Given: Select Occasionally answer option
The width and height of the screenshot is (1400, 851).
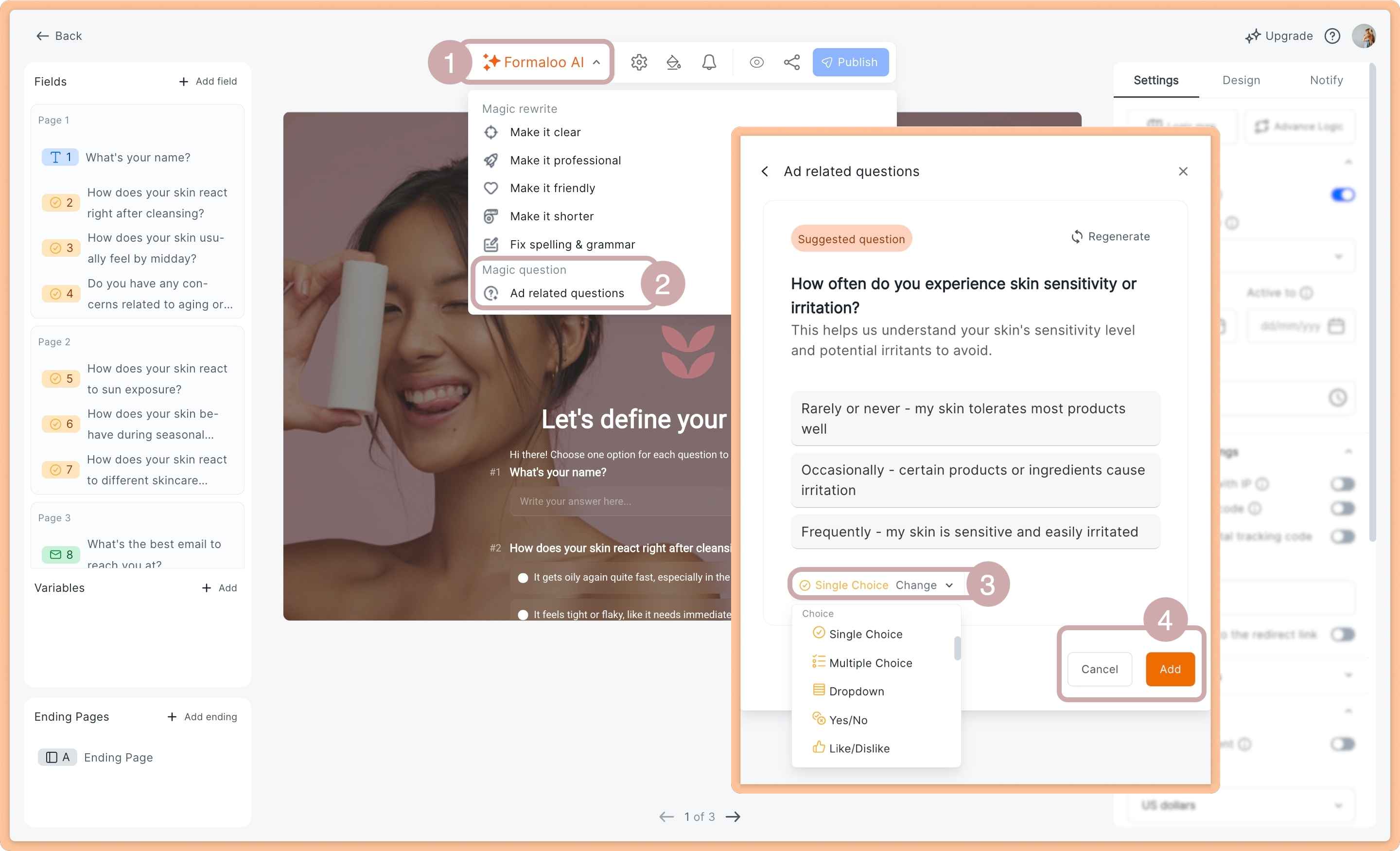Looking at the screenshot, I should click(x=975, y=480).
